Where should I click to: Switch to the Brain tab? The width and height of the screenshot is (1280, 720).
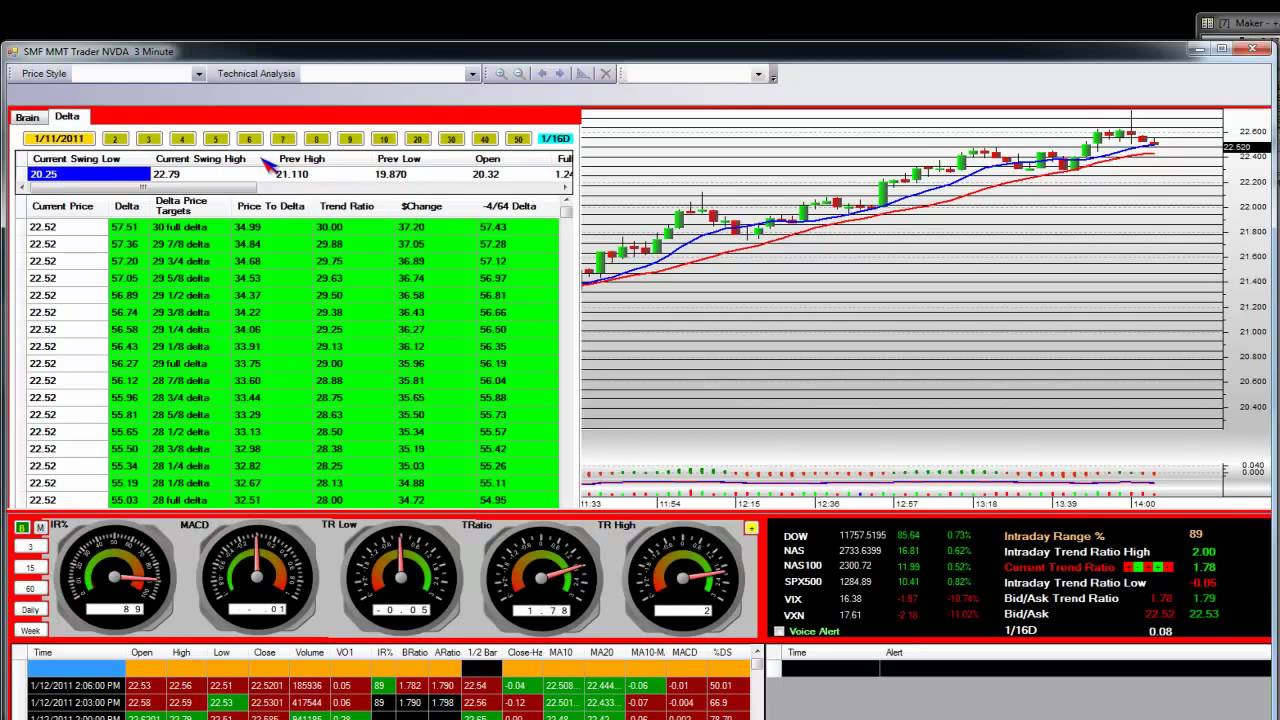point(28,117)
